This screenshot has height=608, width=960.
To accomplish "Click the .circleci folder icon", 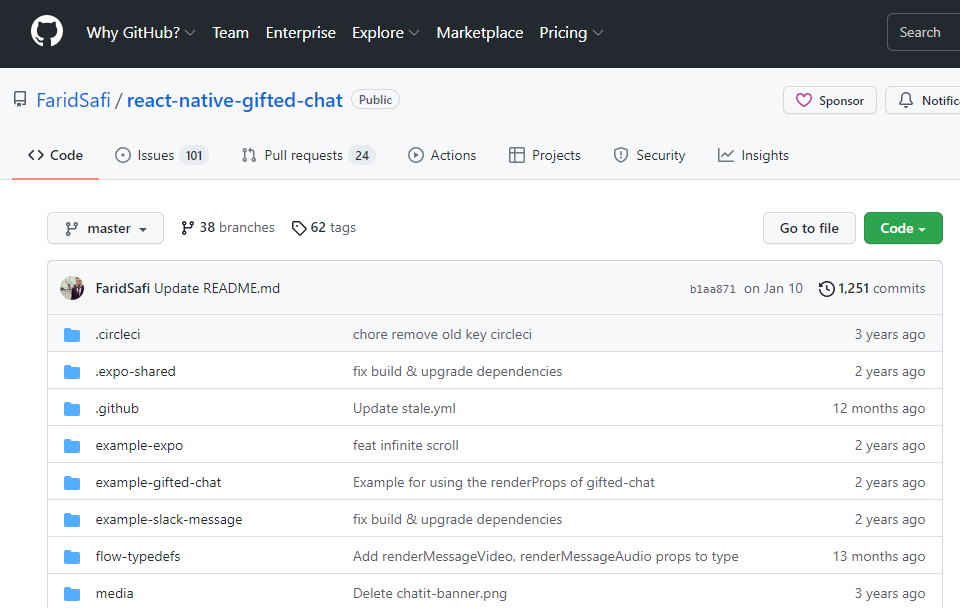I will coord(72,335).
